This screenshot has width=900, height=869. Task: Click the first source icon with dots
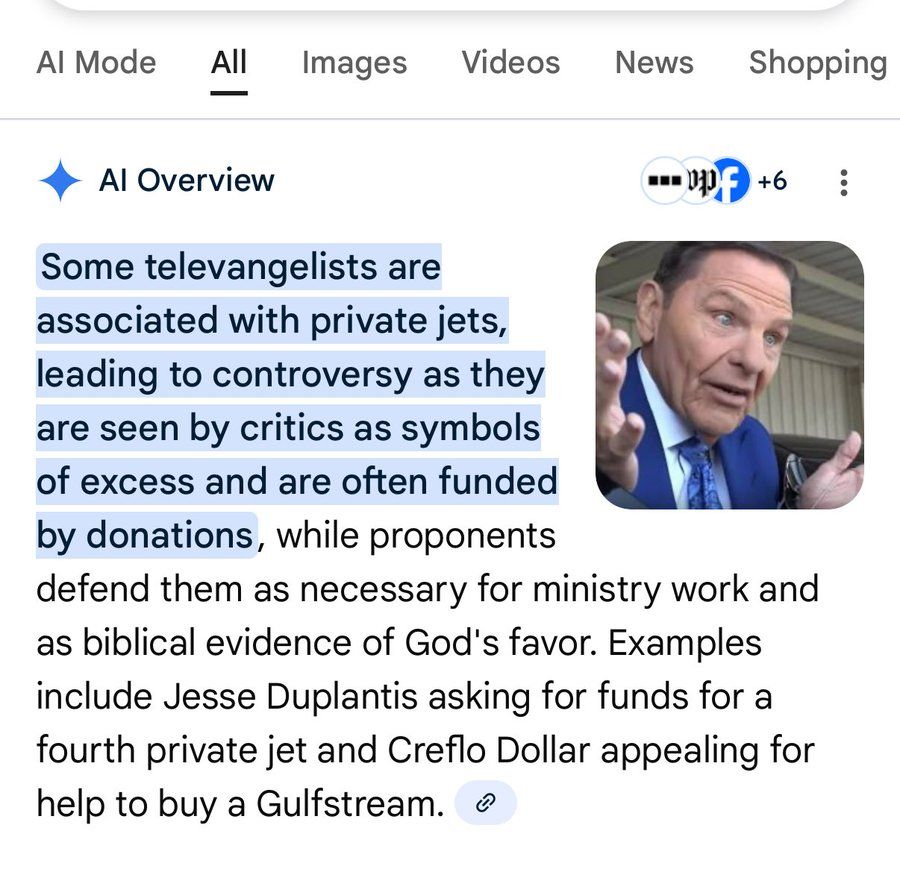pyautogui.click(x=664, y=181)
